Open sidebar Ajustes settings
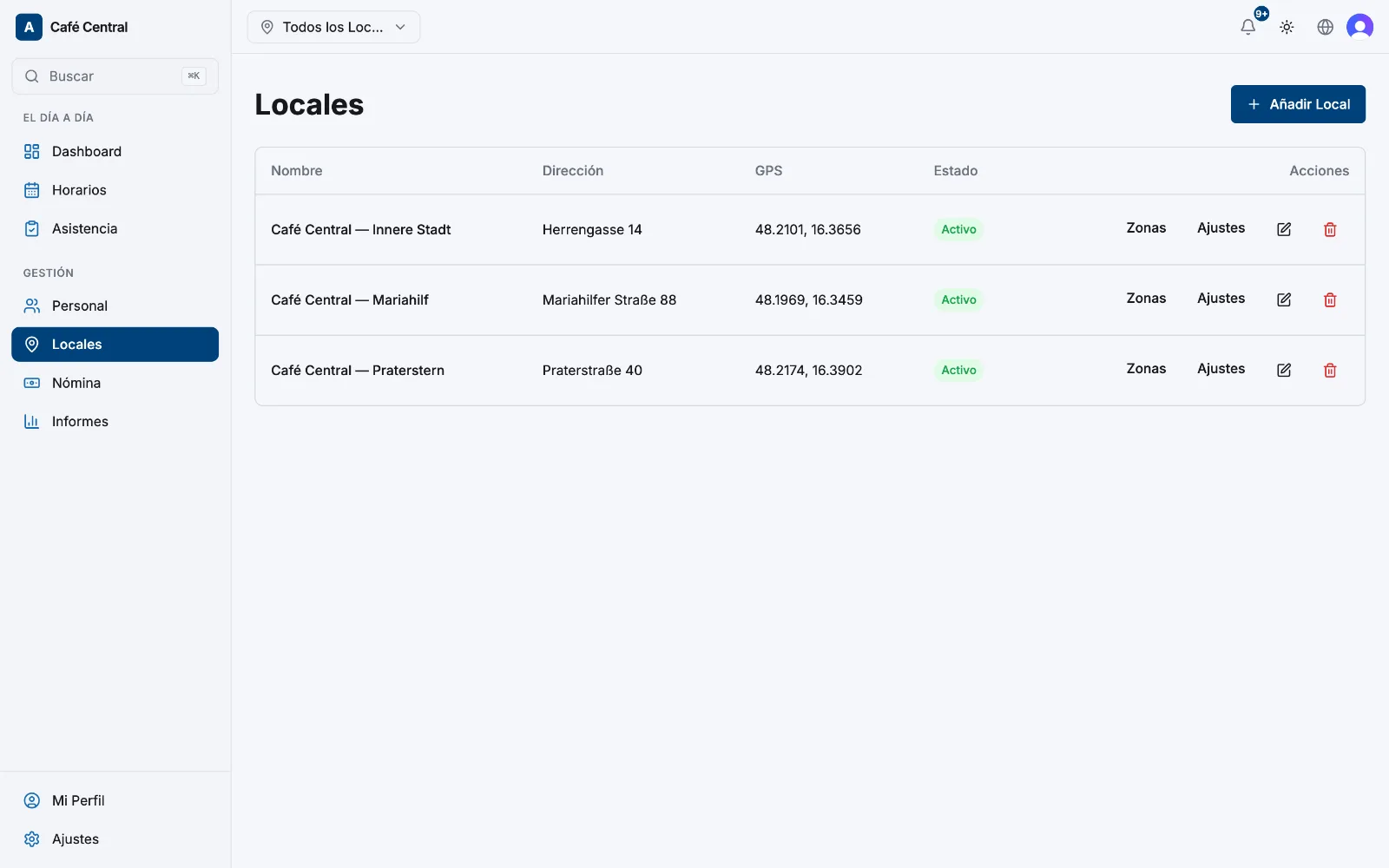 tap(115, 839)
